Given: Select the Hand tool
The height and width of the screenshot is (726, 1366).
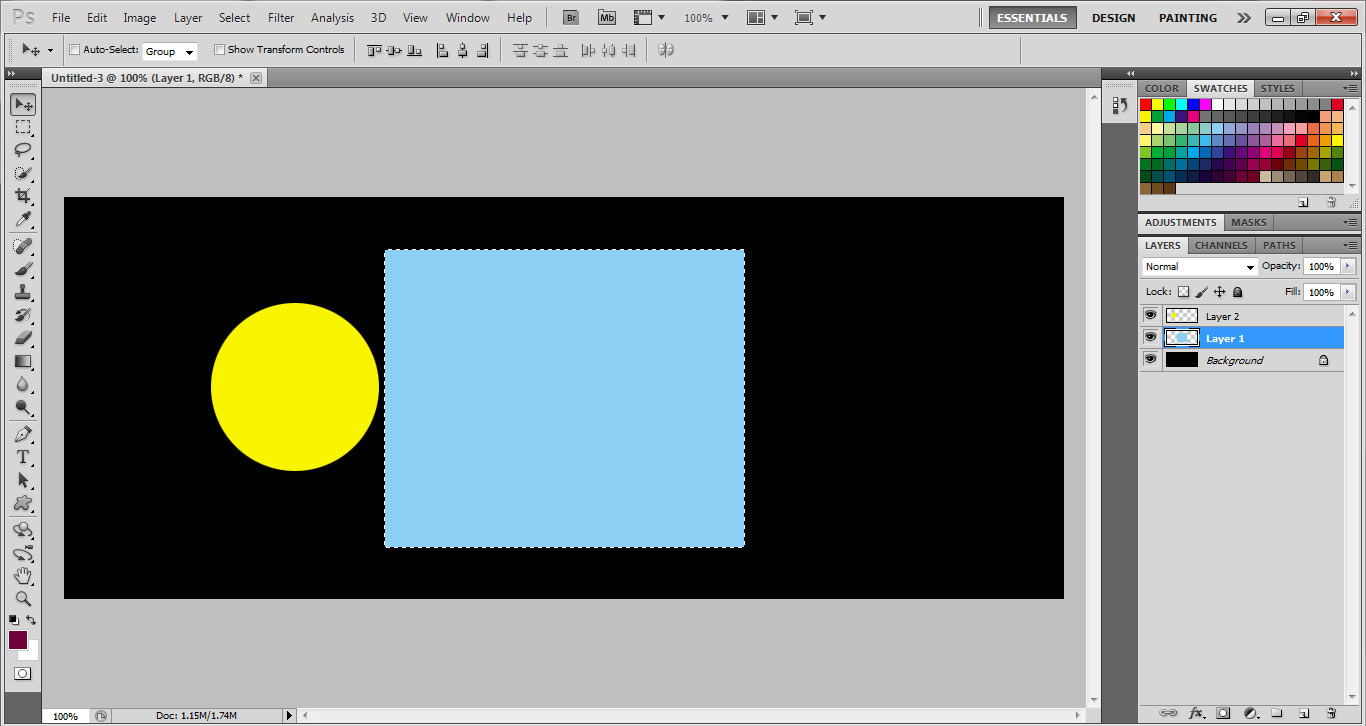Looking at the screenshot, I should (x=23, y=576).
